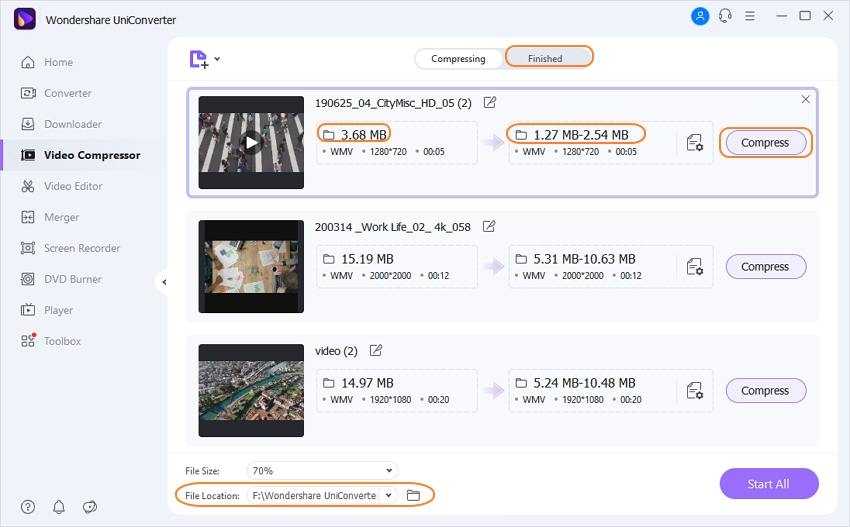Go to the DVD Burner section
Viewport: 850px width, 527px height.
(72, 279)
